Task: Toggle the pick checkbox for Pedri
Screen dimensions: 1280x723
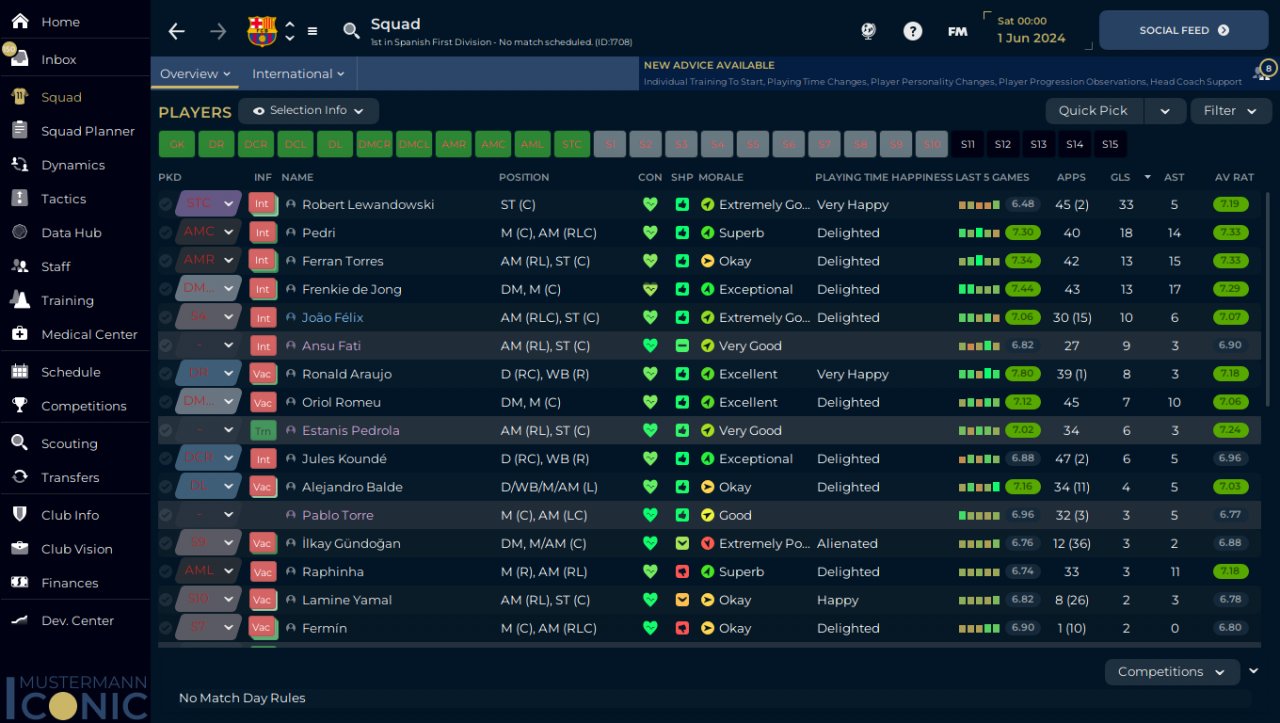Action: (x=165, y=232)
